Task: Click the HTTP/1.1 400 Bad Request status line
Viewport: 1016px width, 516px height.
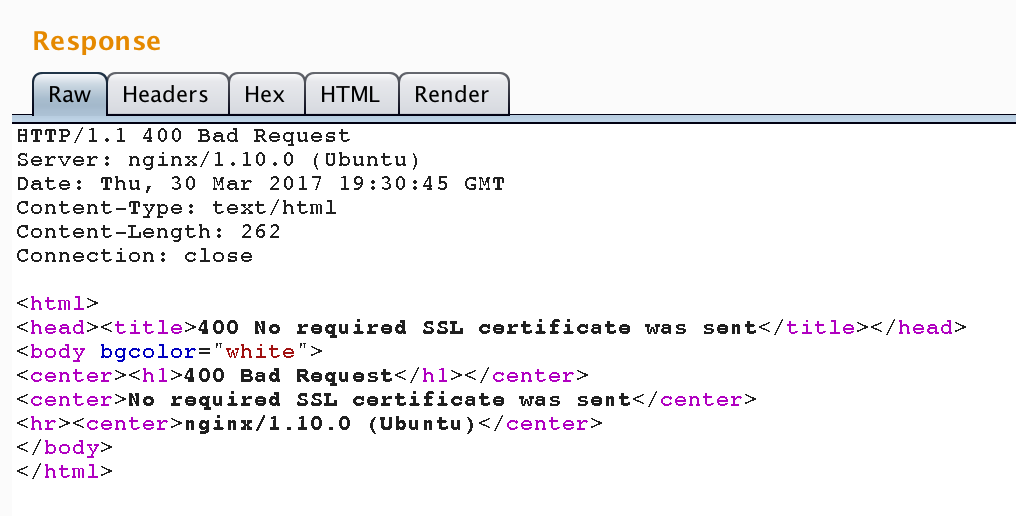Action: point(183,136)
